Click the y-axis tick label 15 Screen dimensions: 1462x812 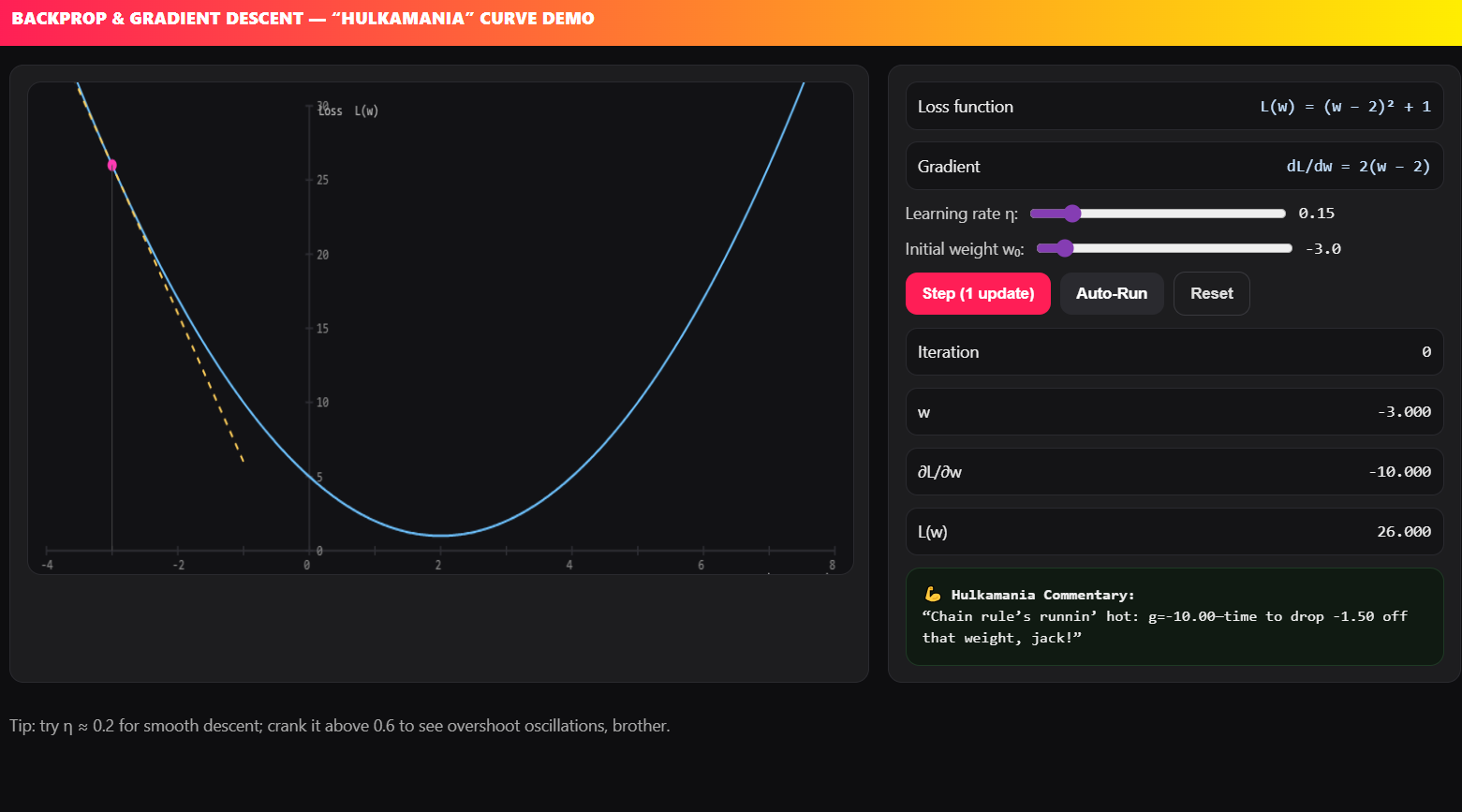(x=322, y=329)
